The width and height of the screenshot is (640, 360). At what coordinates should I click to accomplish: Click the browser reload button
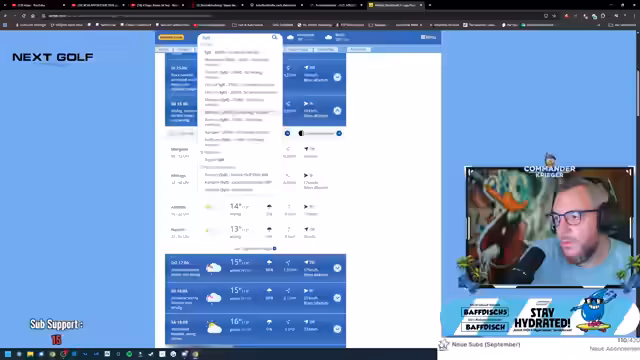point(24,16)
